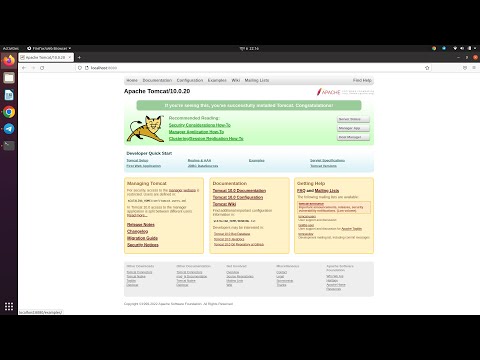Click the Manager App button
The width and height of the screenshot is (480, 360).
[x=353, y=128]
